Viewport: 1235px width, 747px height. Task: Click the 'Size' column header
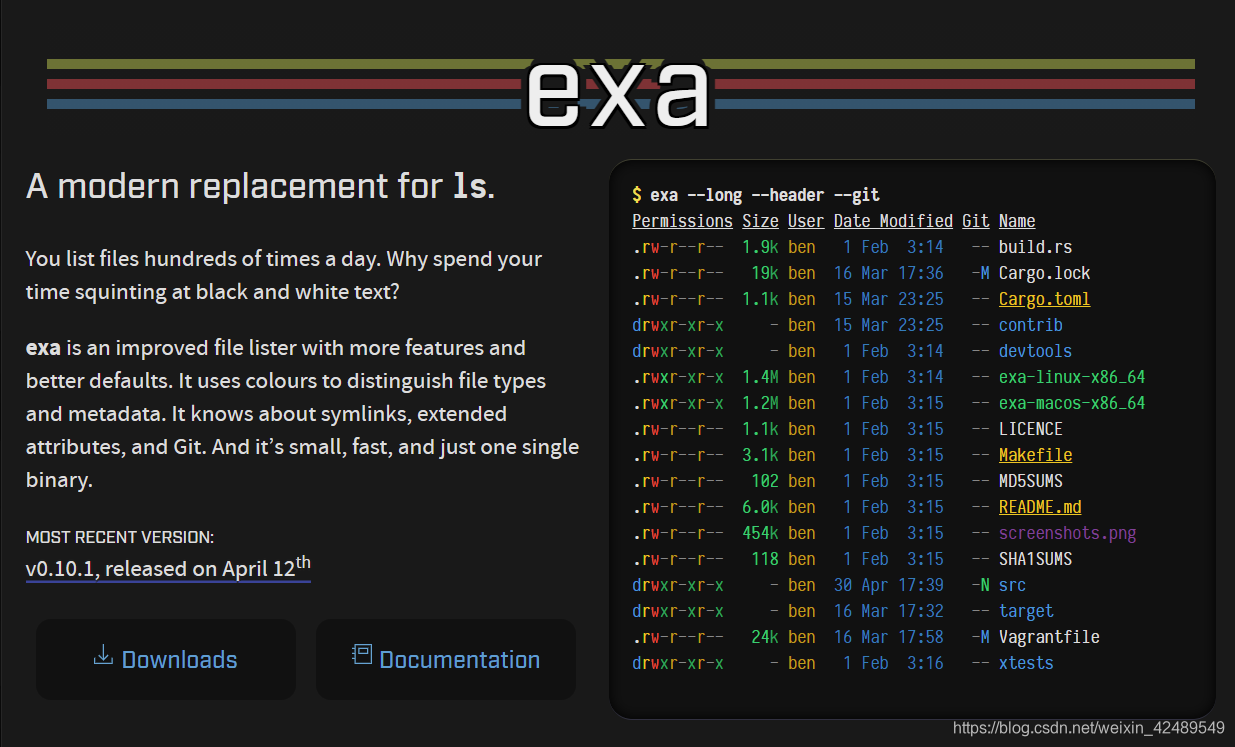click(x=760, y=221)
